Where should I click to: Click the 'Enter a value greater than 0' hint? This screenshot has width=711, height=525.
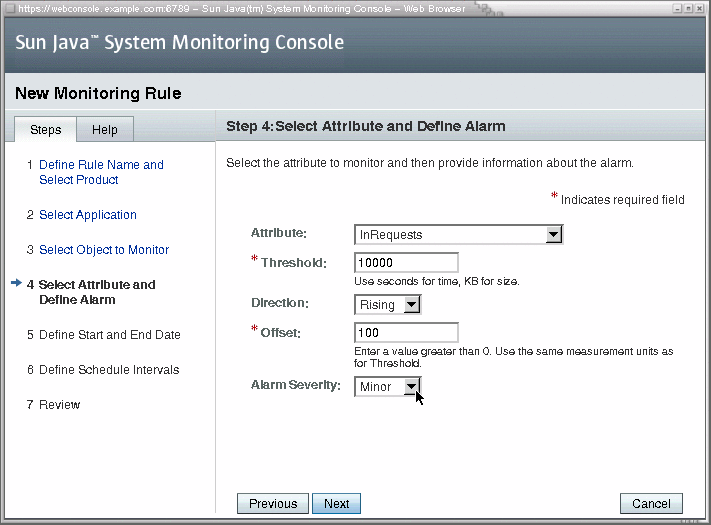click(514, 357)
